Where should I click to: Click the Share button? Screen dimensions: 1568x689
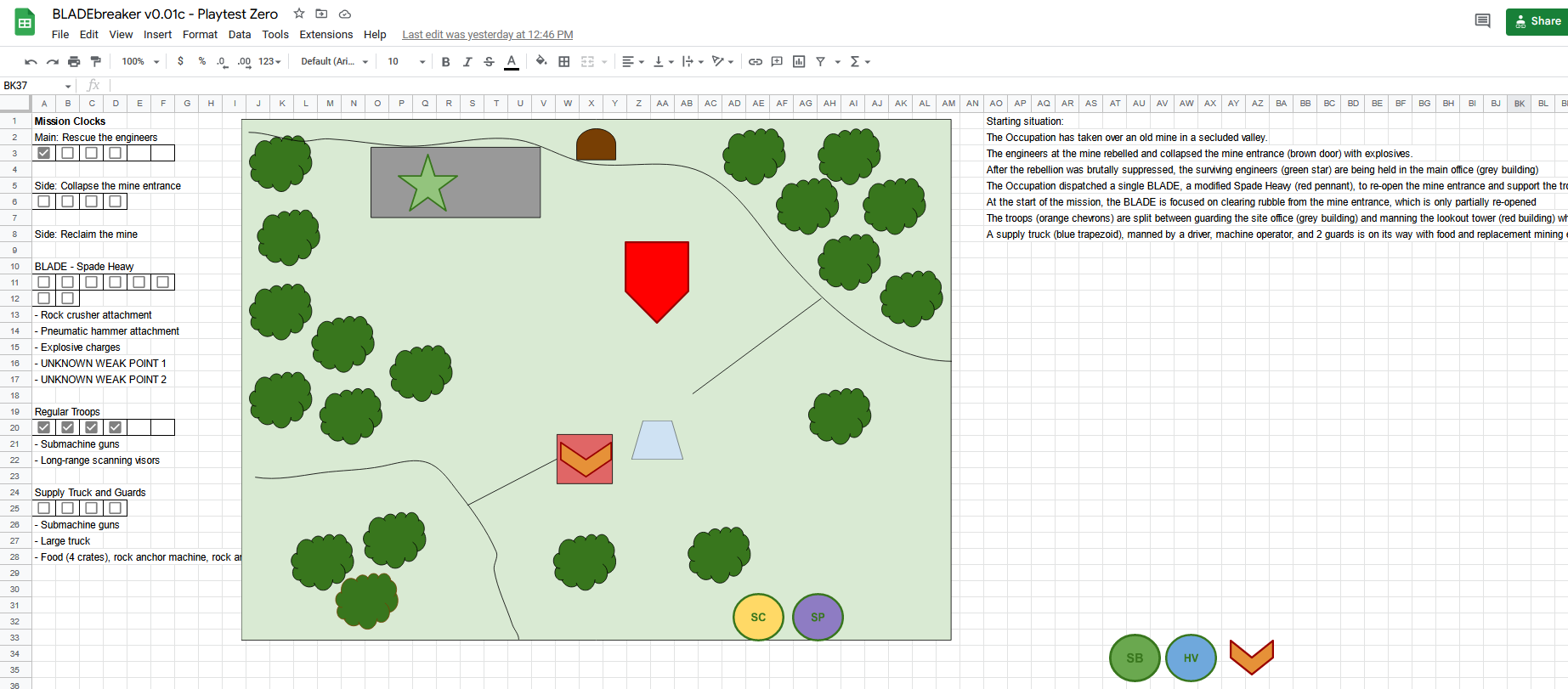pyautogui.click(x=1537, y=21)
